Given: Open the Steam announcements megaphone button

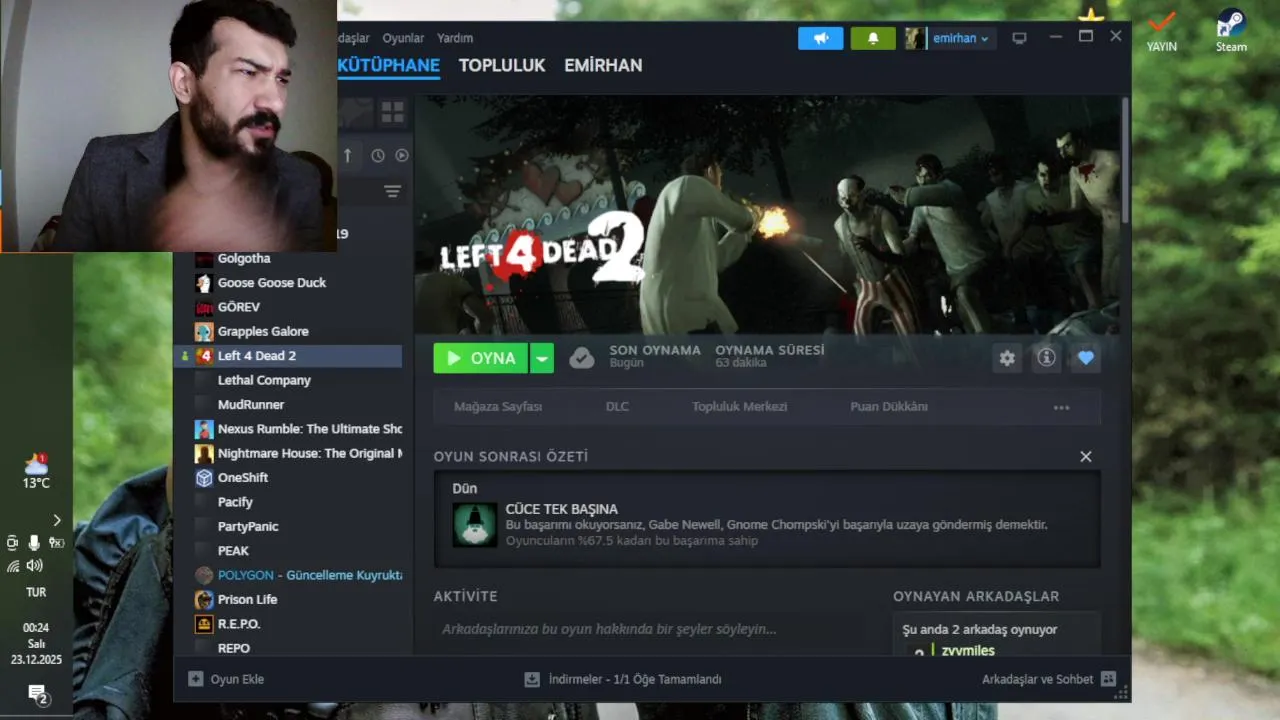Looking at the screenshot, I should [820, 38].
